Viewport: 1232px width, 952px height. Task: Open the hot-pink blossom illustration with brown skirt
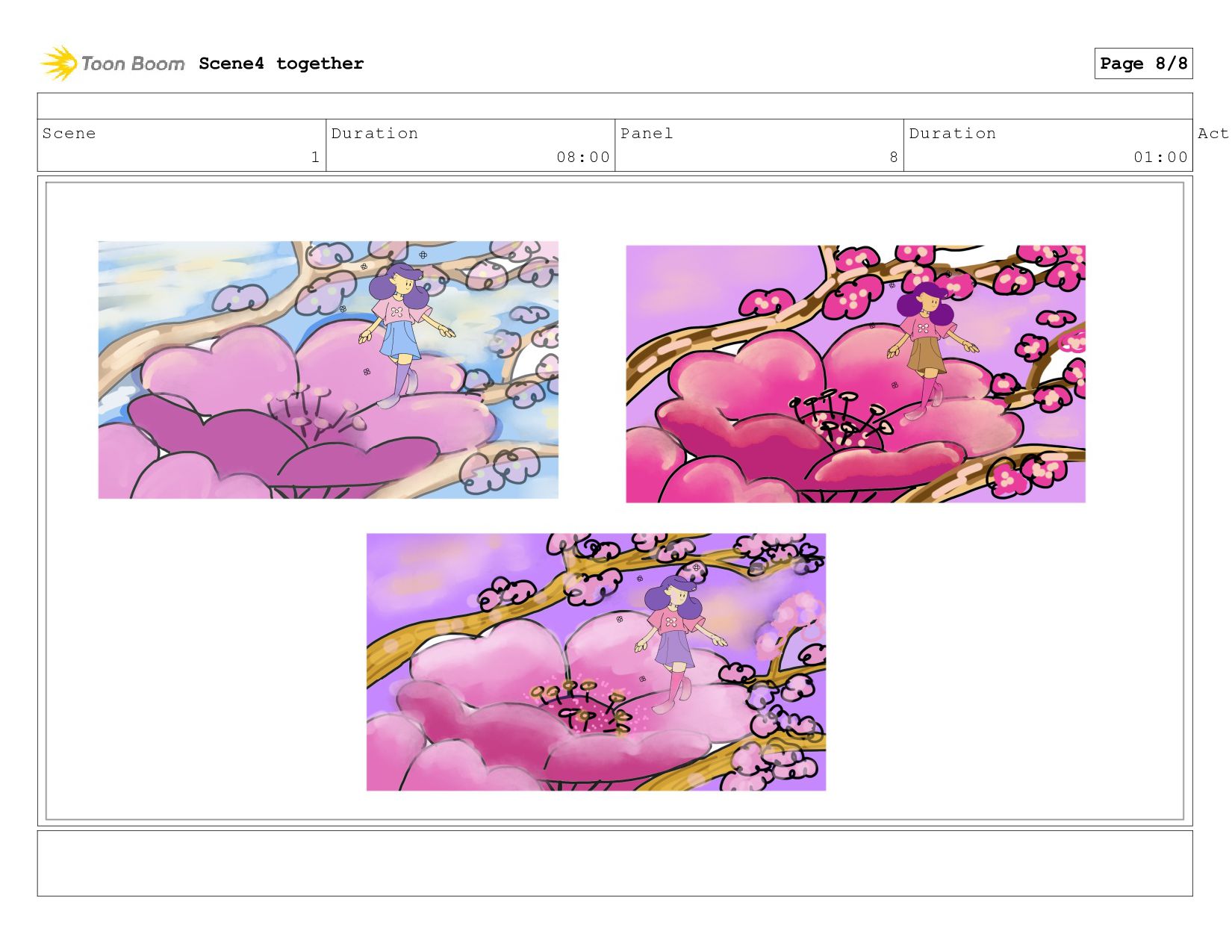(x=856, y=374)
